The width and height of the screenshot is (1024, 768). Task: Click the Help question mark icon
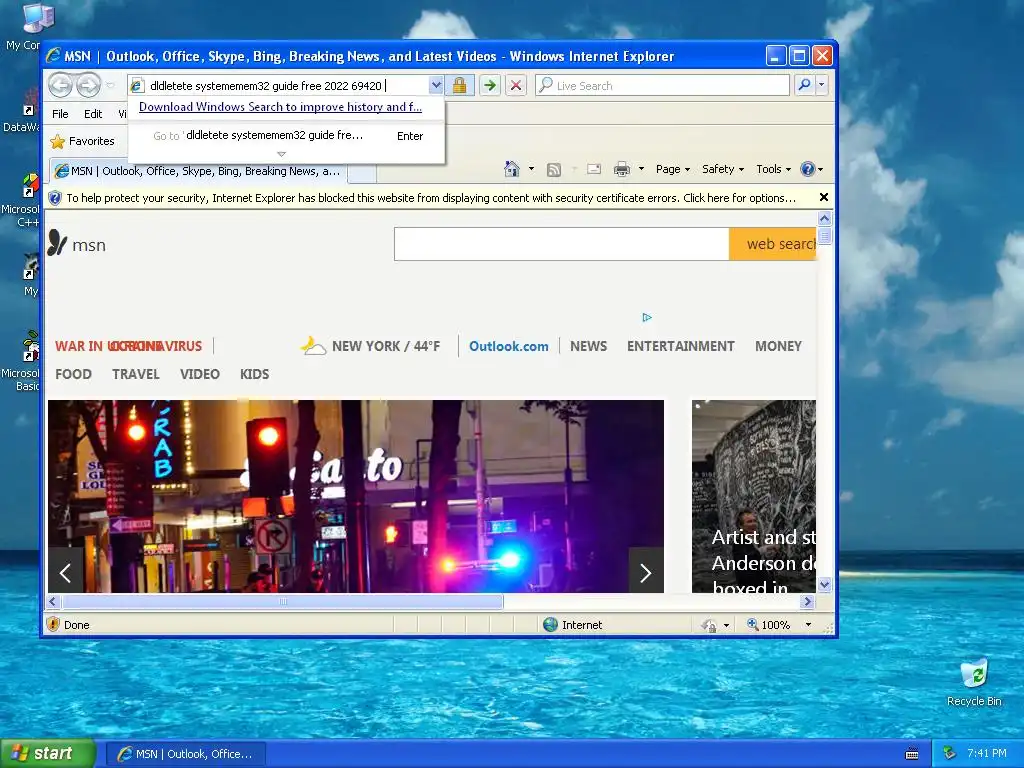808,169
